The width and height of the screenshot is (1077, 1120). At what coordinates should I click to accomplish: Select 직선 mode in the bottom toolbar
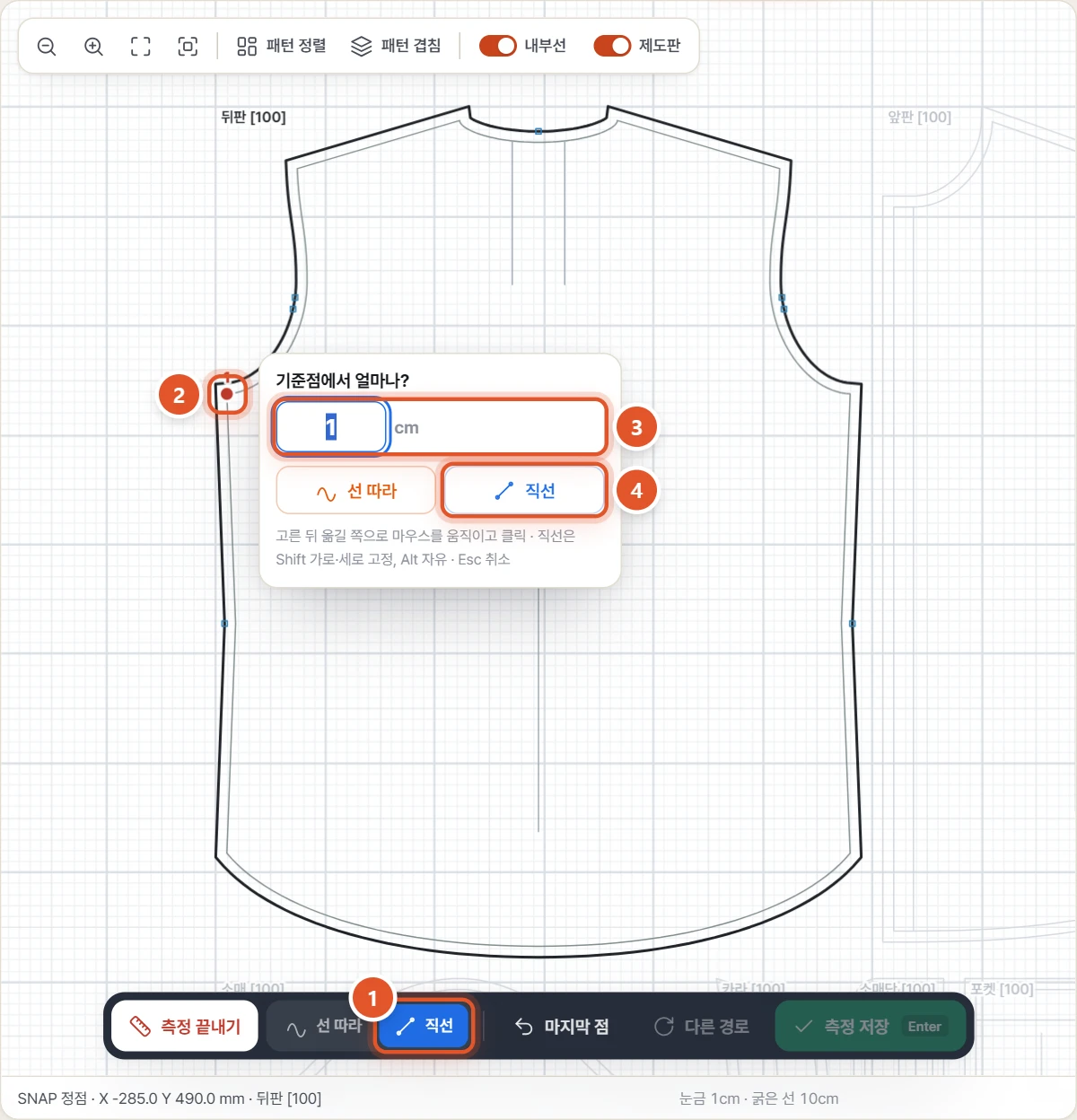point(425,1026)
